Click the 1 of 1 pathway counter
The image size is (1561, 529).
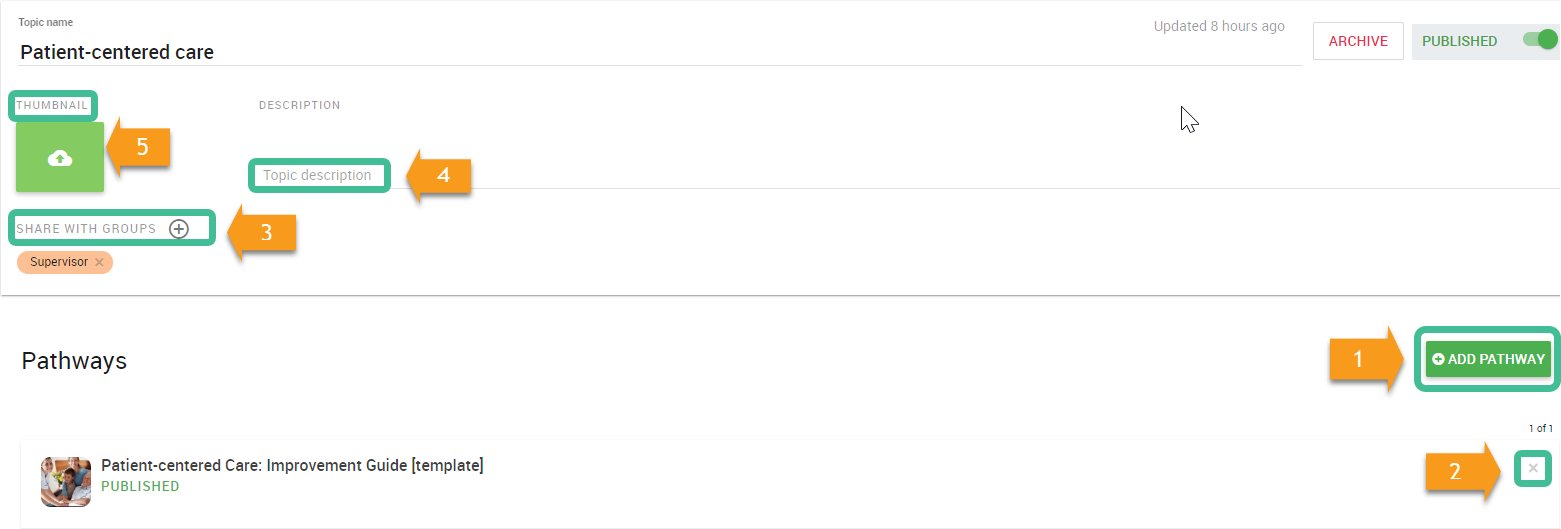click(1540, 428)
